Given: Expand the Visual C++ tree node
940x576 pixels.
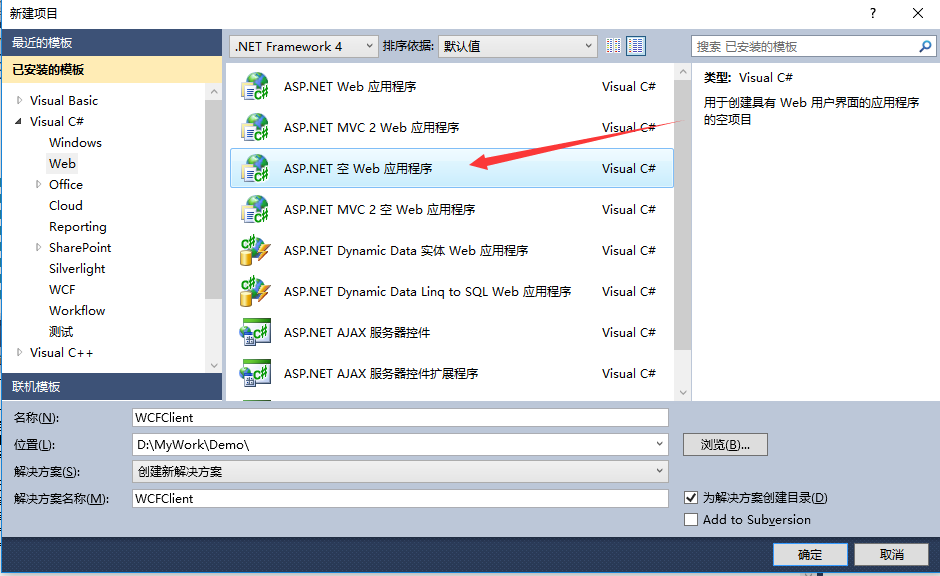Looking at the screenshot, I should pos(19,352).
